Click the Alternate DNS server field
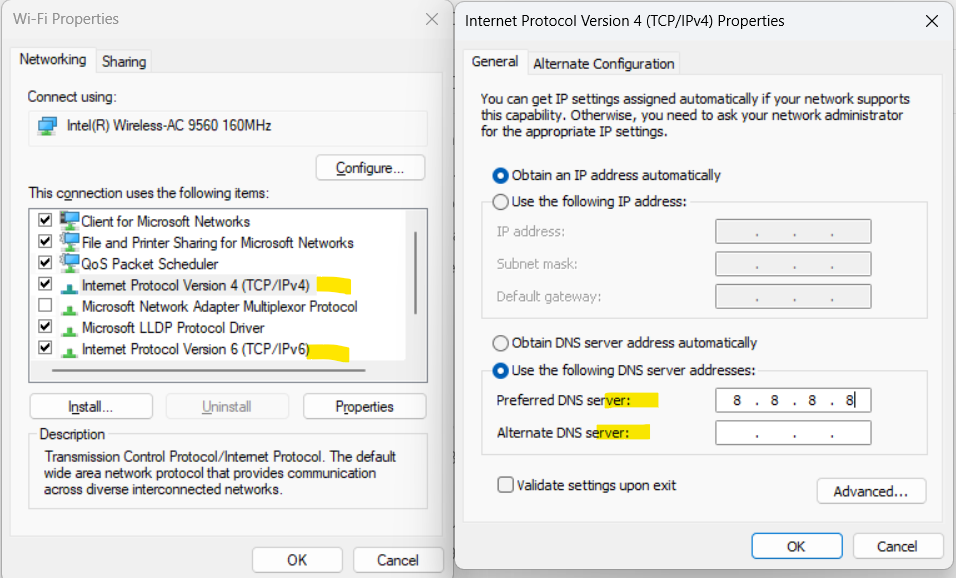The width and height of the screenshot is (956, 578). [793, 433]
